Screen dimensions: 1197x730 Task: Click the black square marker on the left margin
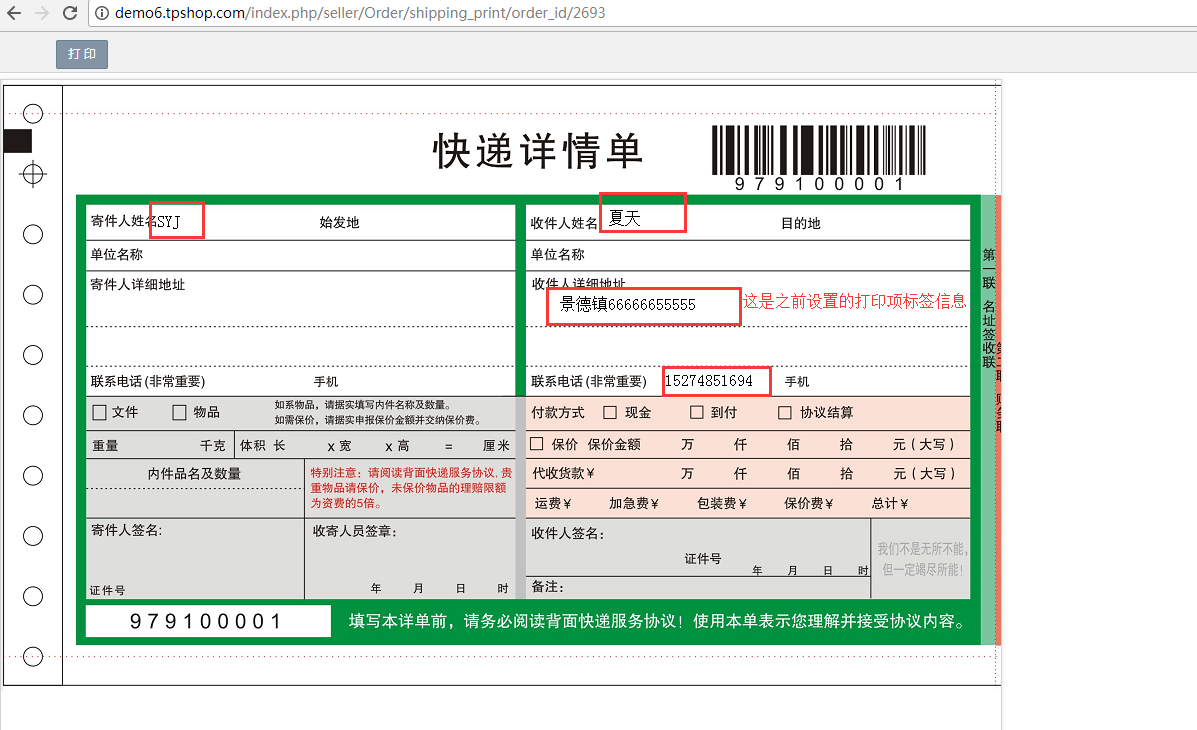point(18,141)
